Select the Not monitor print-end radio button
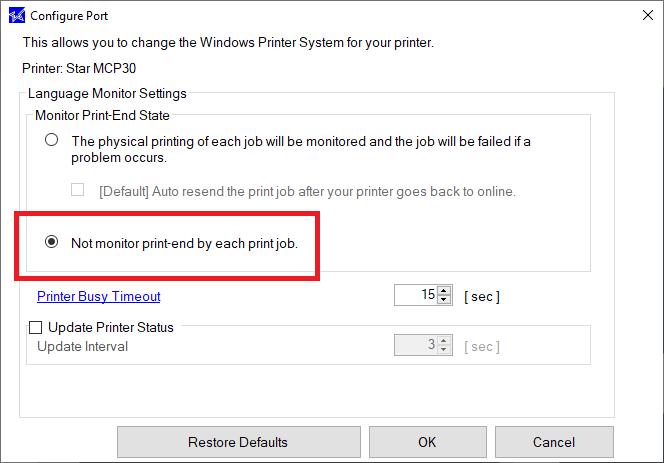The width and height of the screenshot is (664, 463). 52,241
